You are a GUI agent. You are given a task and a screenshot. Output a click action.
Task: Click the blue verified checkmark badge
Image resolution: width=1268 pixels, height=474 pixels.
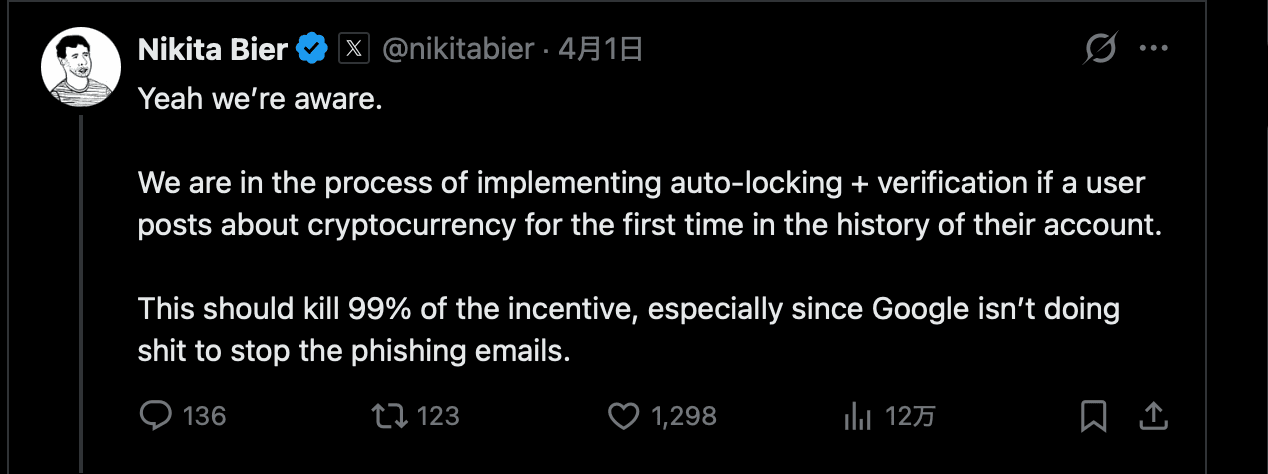coord(313,48)
